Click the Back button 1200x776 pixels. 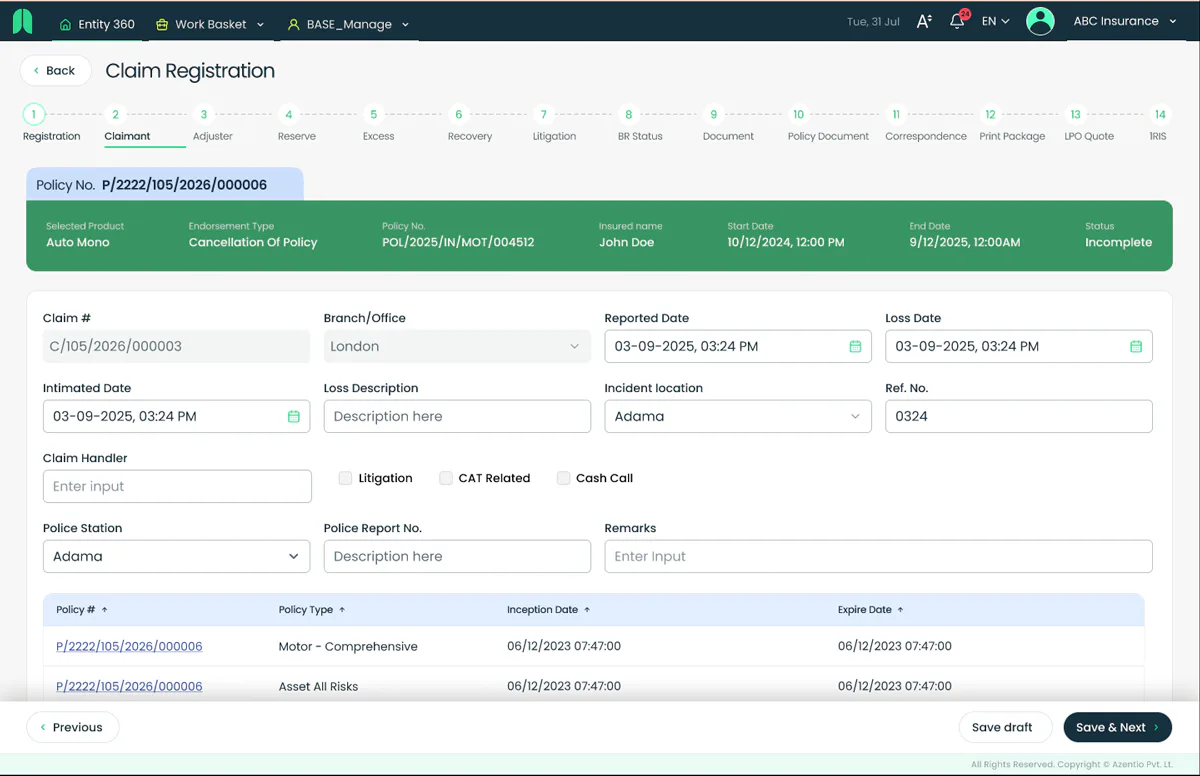pyautogui.click(x=55, y=71)
